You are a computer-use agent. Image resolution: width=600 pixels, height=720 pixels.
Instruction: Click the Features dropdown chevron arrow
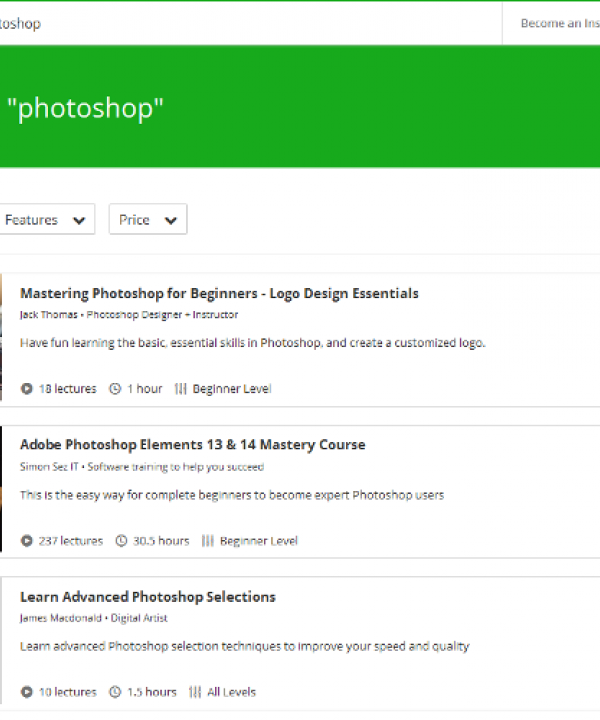pyautogui.click(x=79, y=221)
